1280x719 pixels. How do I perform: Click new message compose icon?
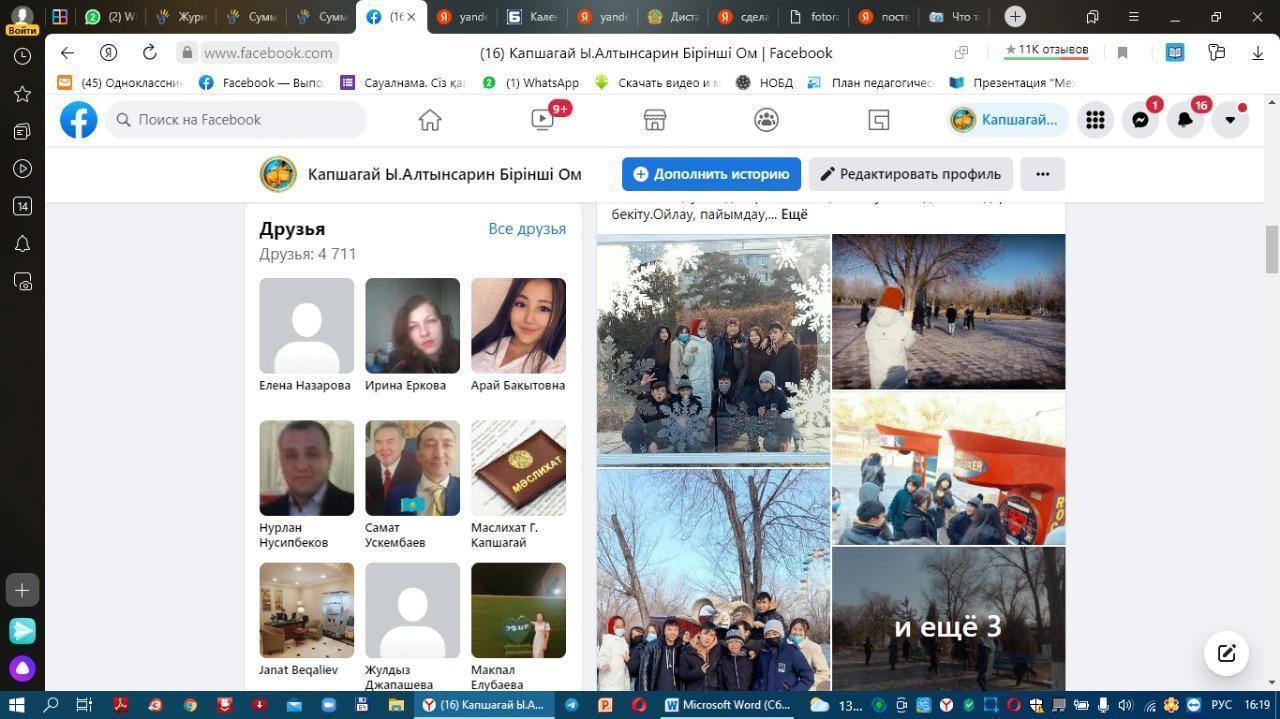pos(1226,654)
